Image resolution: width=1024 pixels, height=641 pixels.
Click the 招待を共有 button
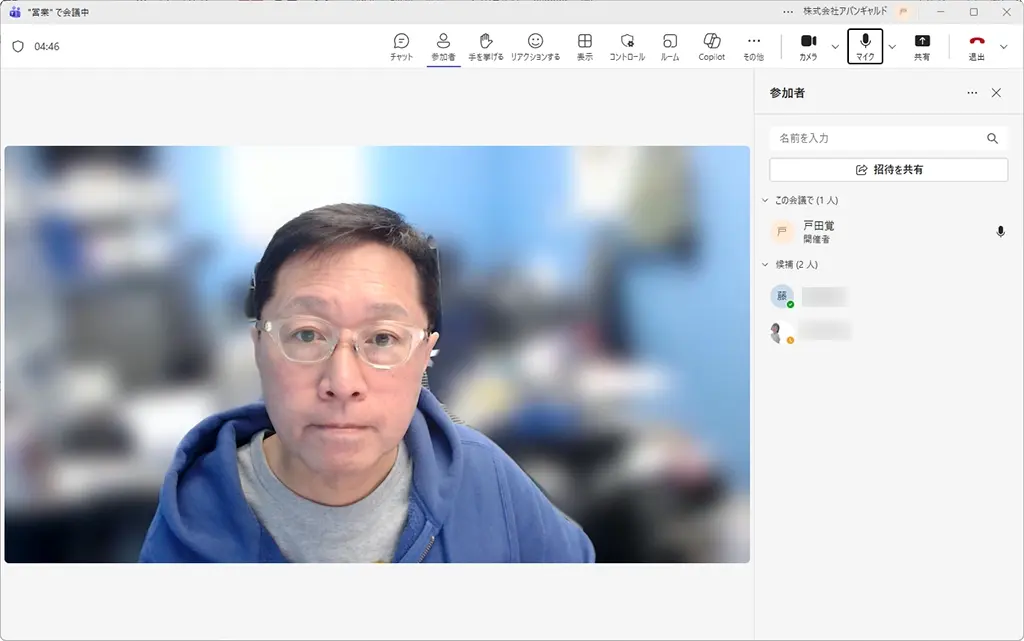click(x=887, y=169)
